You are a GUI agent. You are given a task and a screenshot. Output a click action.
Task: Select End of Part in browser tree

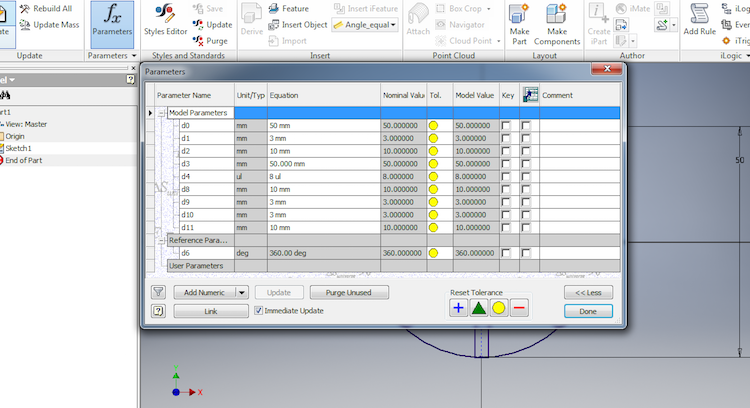(23, 160)
